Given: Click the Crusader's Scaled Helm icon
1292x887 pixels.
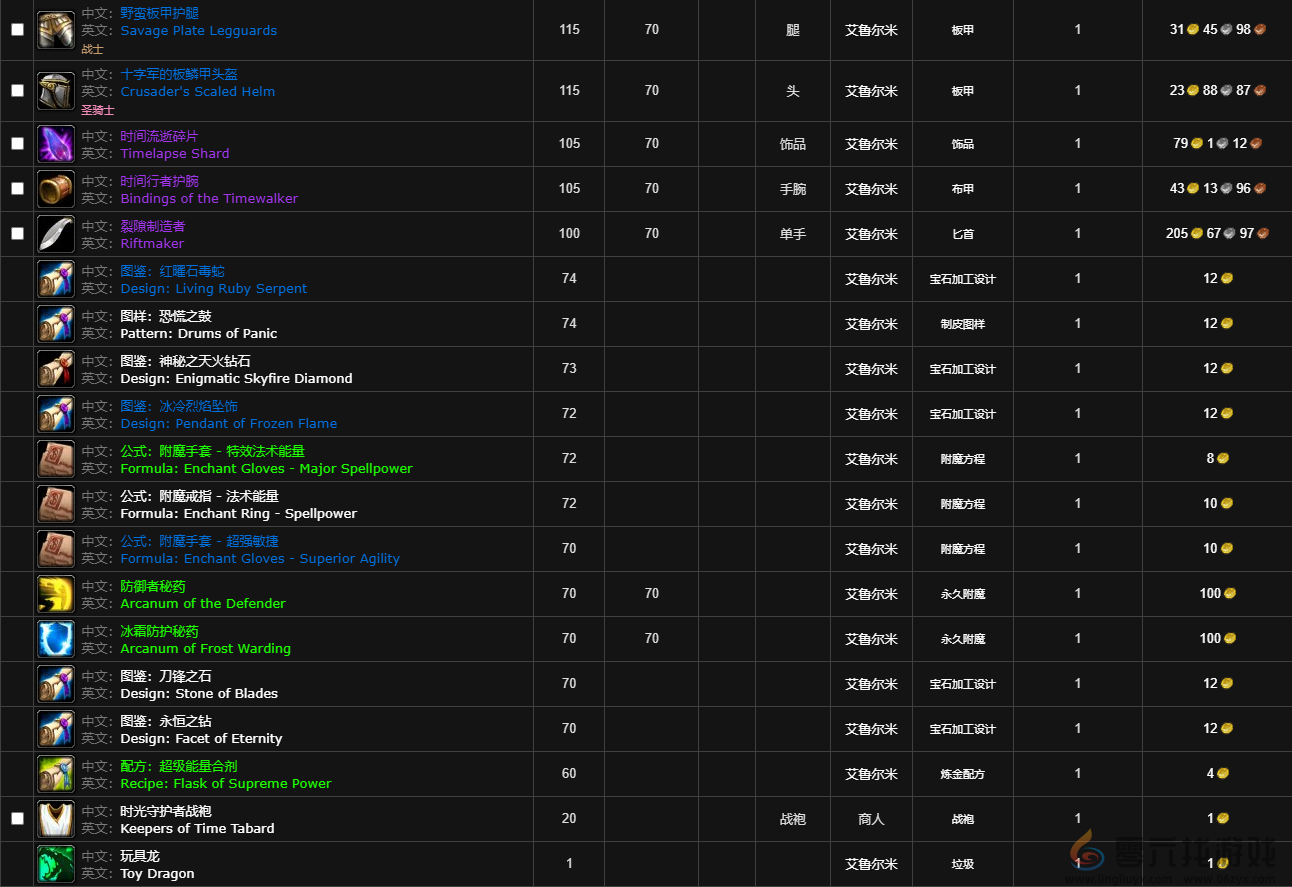Looking at the screenshot, I should point(56,91).
